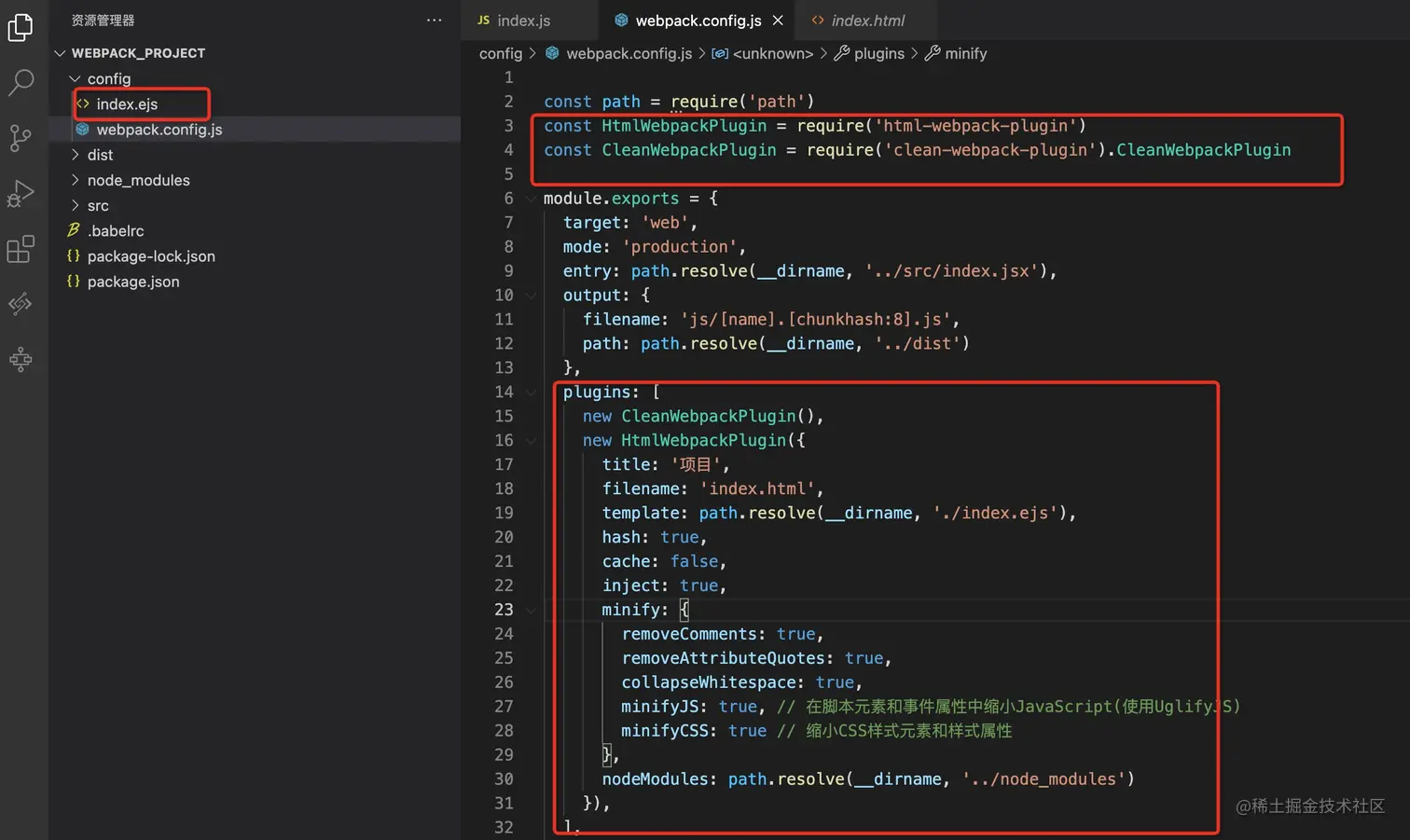Click the 'html-webpack-plugin' string on line 3
This screenshot has width=1410, height=840.
click(975, 126)
